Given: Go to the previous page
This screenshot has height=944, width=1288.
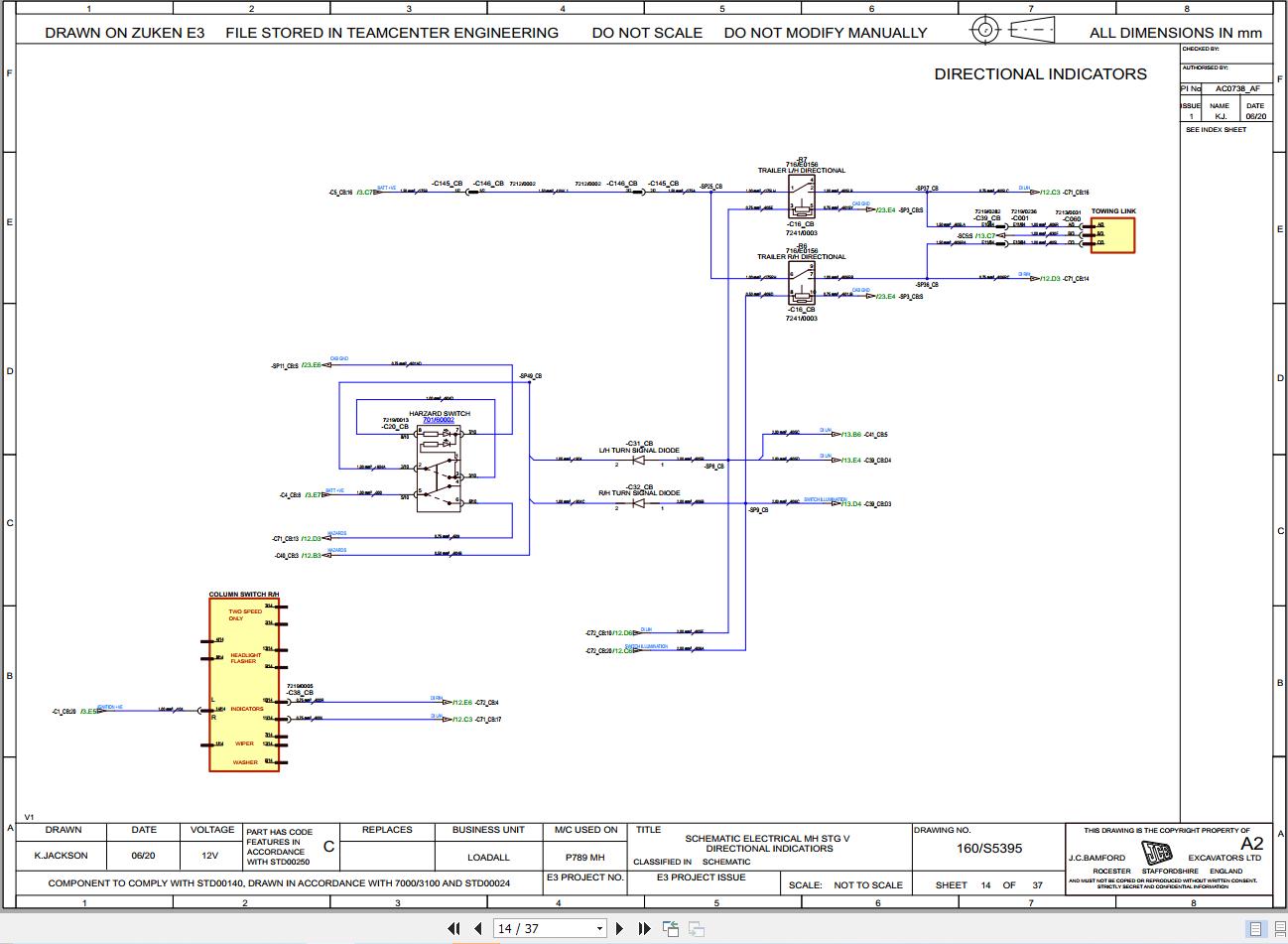Looking at the screenshot, I should (477, 928).
